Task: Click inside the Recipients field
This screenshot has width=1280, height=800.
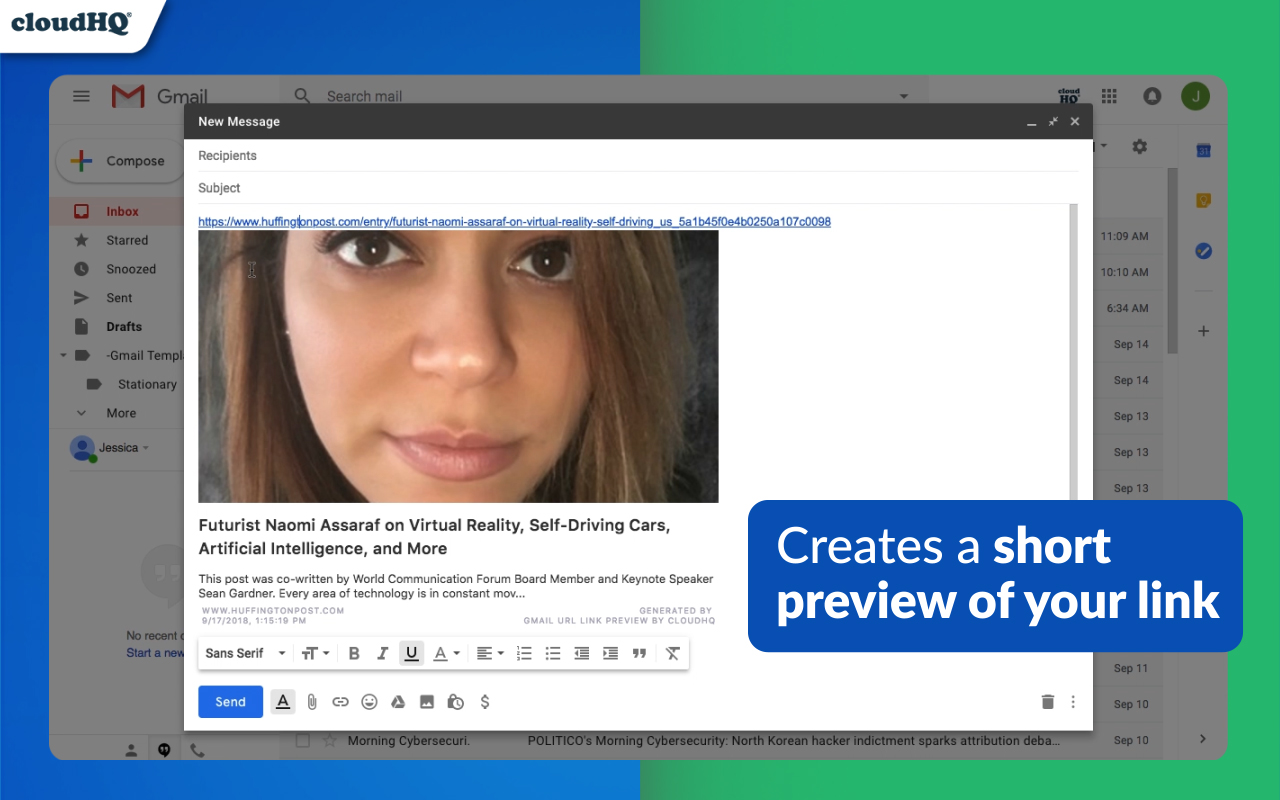Action: point(400,155)
